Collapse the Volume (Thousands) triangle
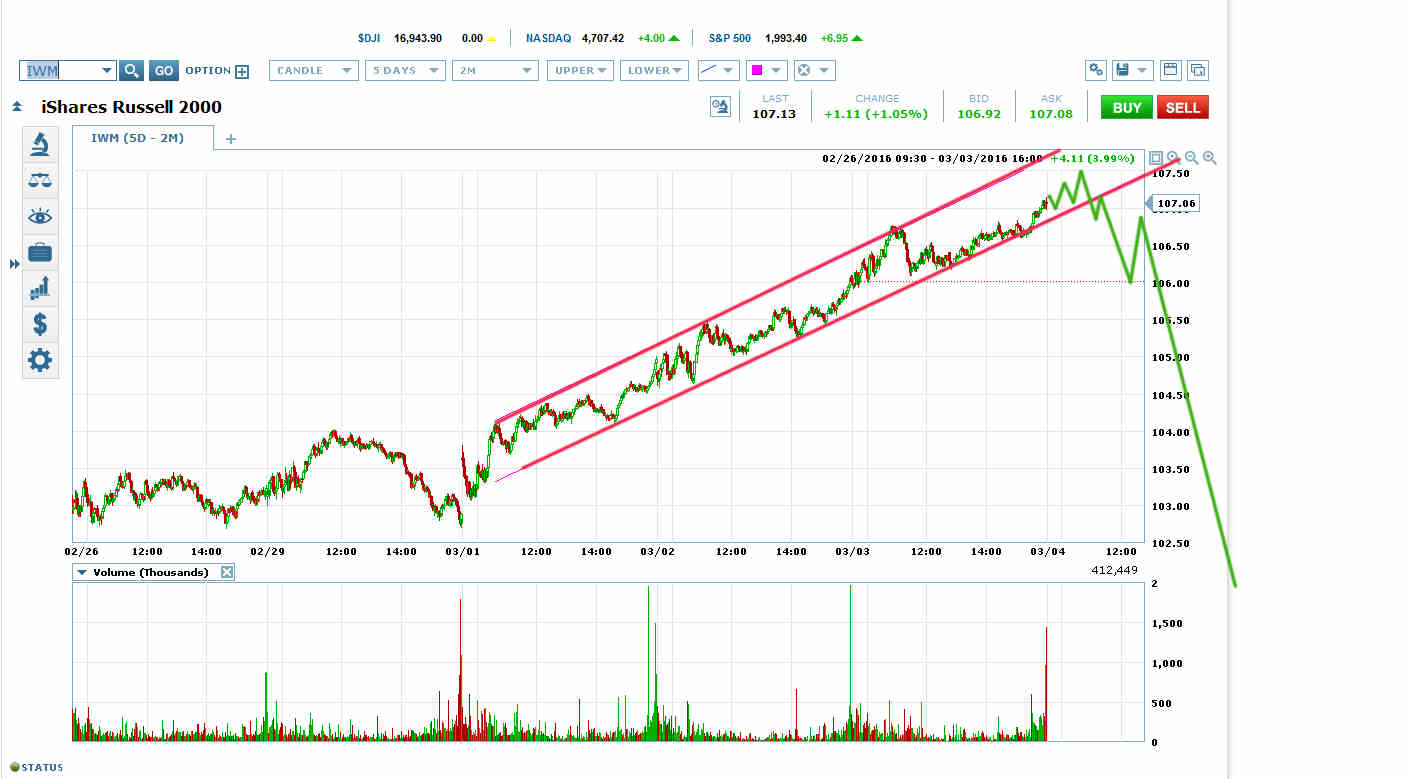This screenshot has width=1407, height=779. tap(80, 572)
